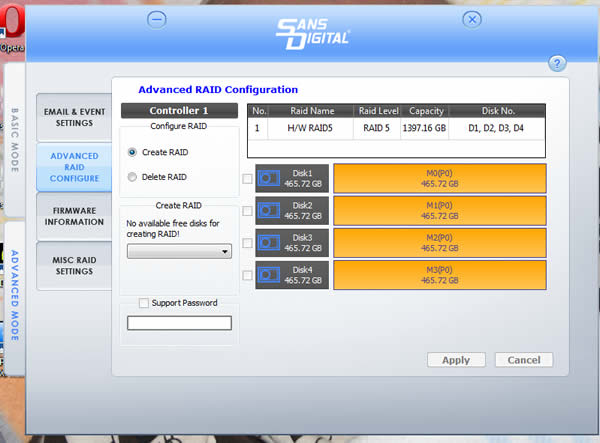Open the help question mark icon

point(557,64)
